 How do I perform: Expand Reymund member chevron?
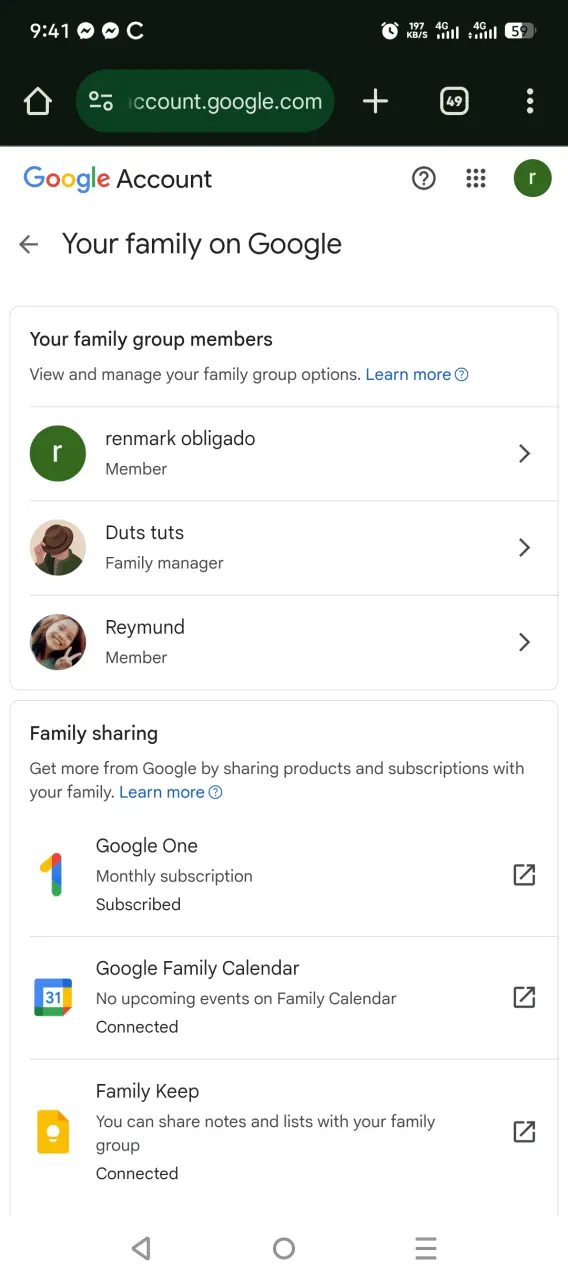coord(524,642)
